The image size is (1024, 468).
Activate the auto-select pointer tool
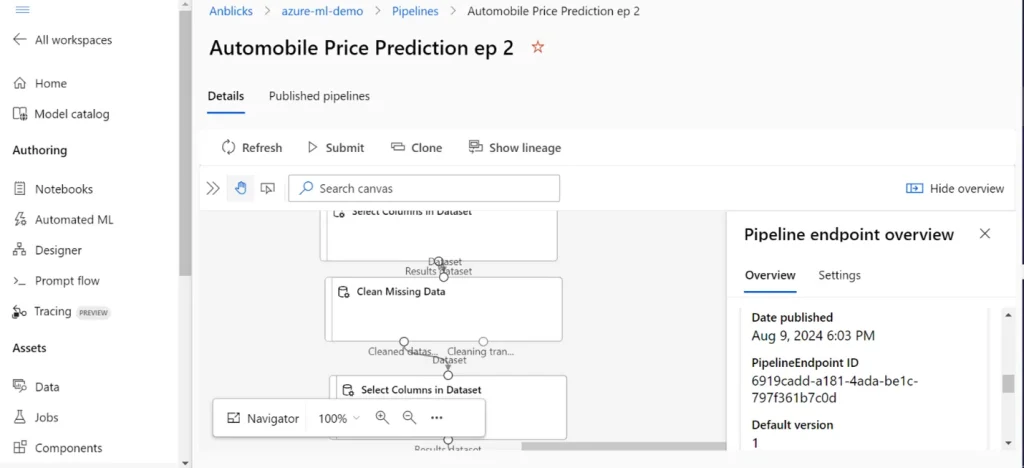coord(267,188)
